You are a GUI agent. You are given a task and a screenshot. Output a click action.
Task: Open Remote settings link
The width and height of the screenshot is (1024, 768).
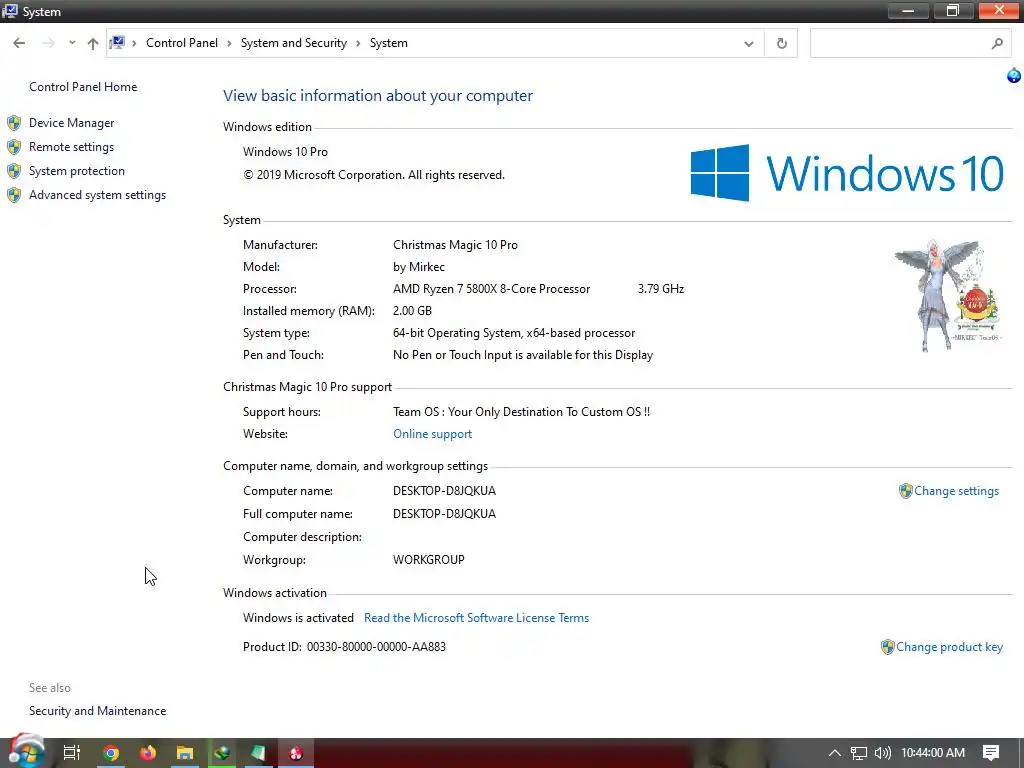point(71,147)
